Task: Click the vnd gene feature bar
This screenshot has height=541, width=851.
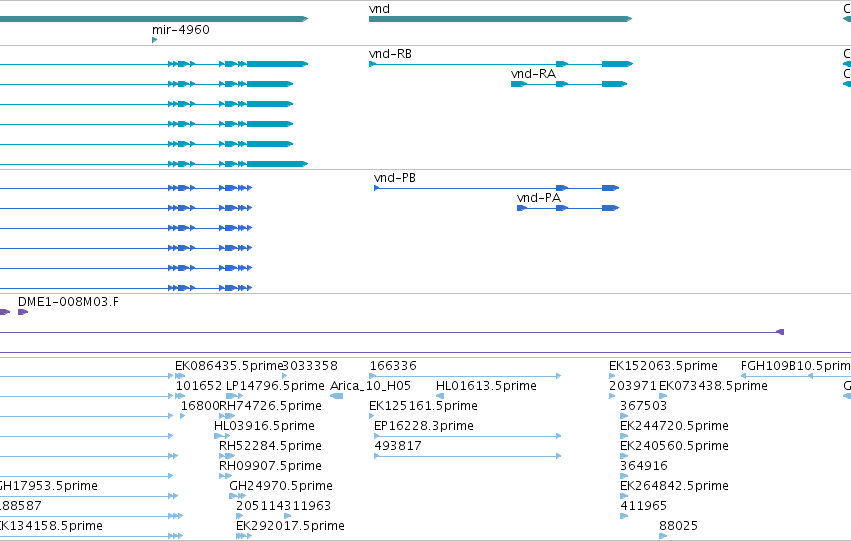Action: pyautogui.click(x=500, y=19)
